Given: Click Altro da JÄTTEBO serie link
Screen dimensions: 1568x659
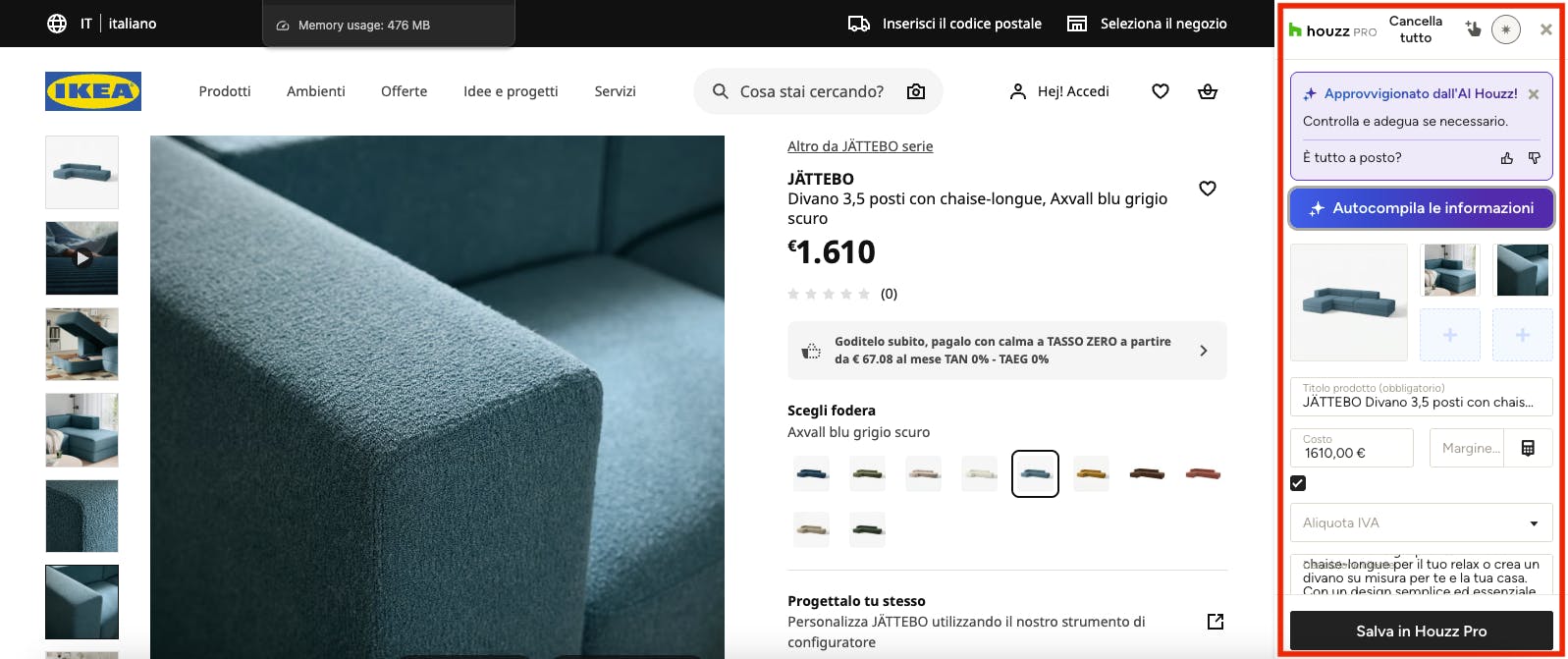Looking at the screenshot, I should [x=860, y=146].
